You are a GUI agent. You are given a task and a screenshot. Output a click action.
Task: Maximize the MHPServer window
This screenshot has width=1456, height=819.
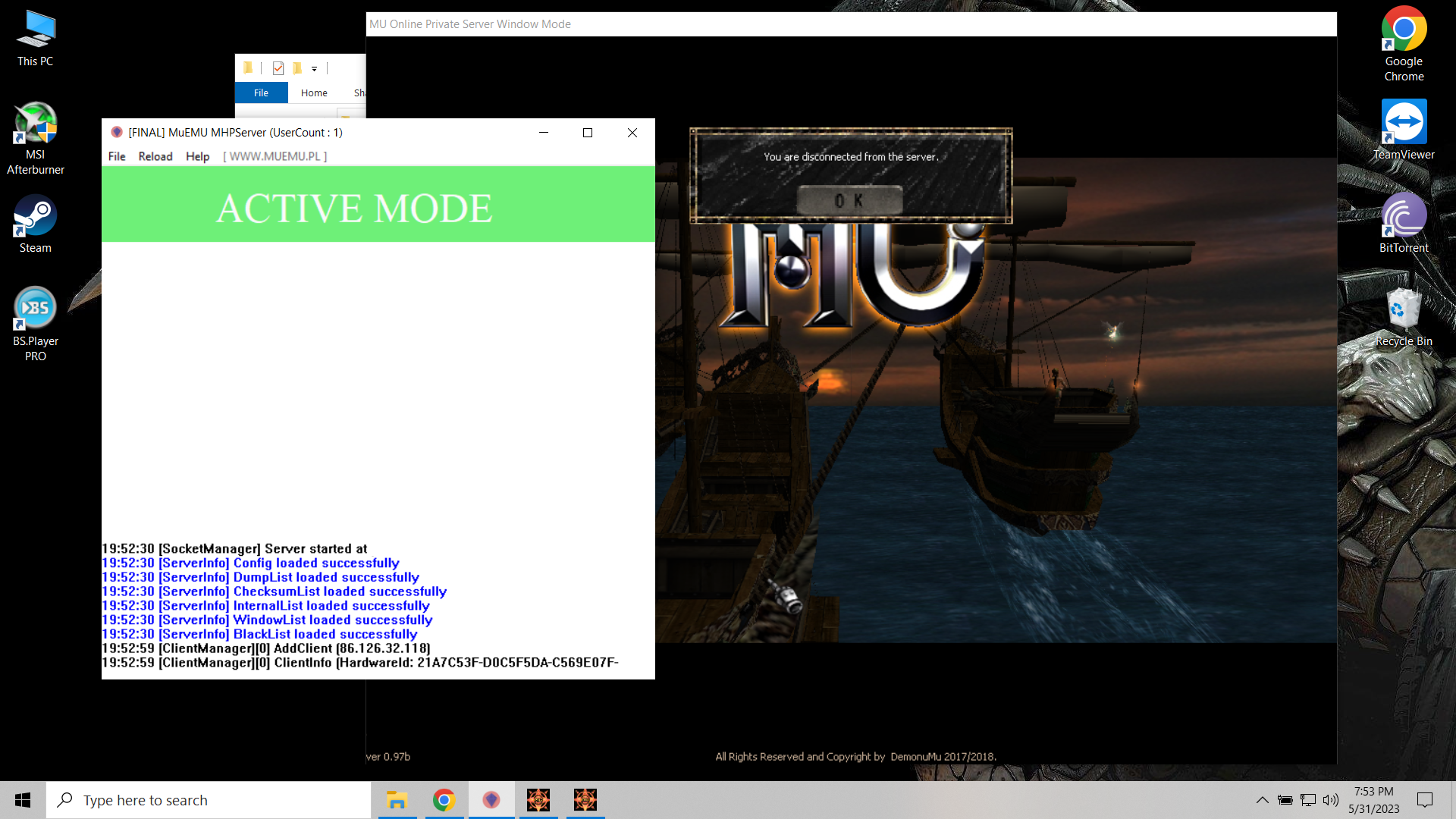pyautogui.click(x=587, y=132)
